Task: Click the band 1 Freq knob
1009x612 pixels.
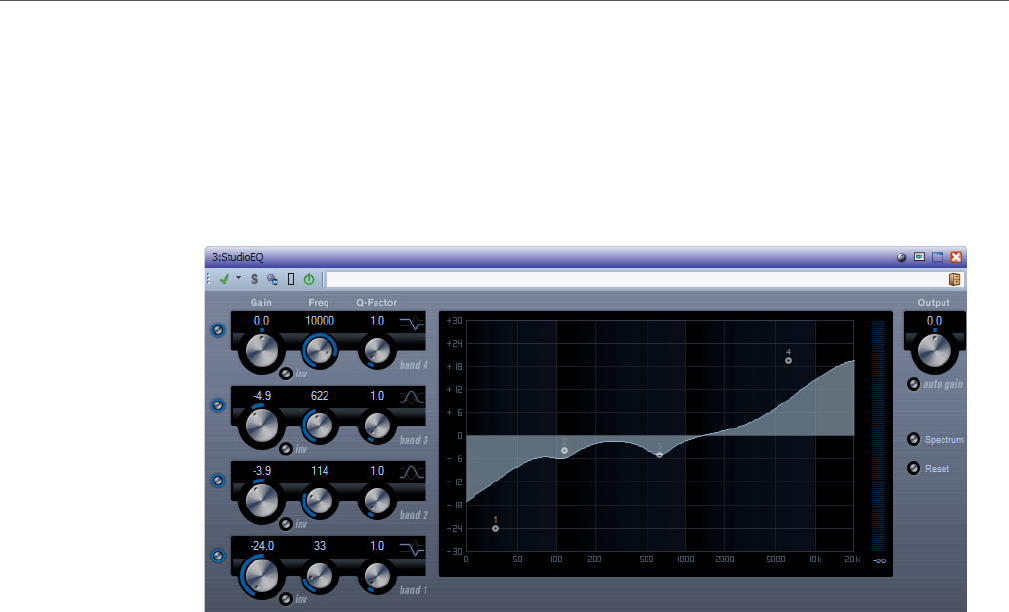Action: coord(319,575)
